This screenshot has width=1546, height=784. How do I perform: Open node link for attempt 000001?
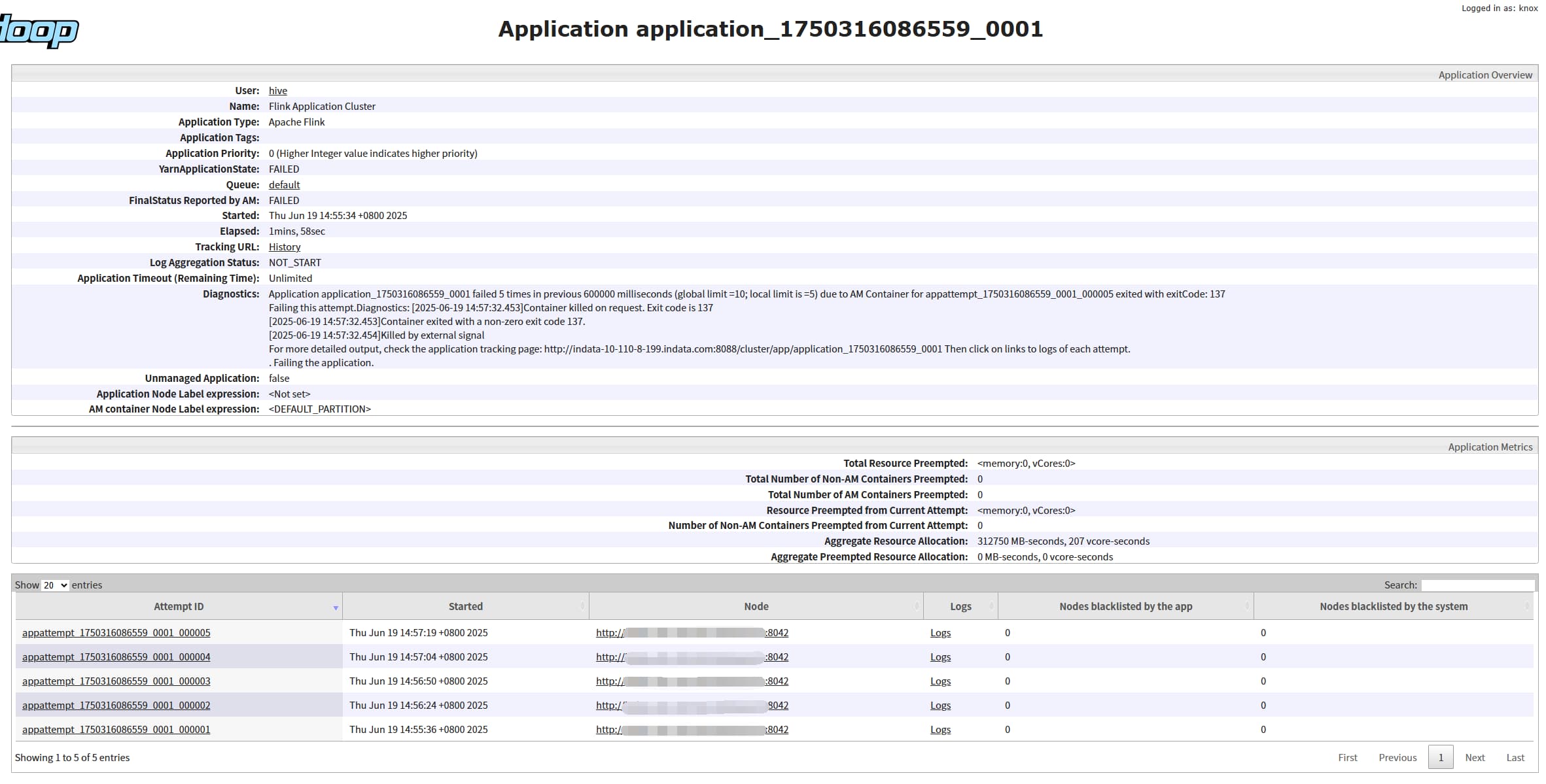point(692,729)
